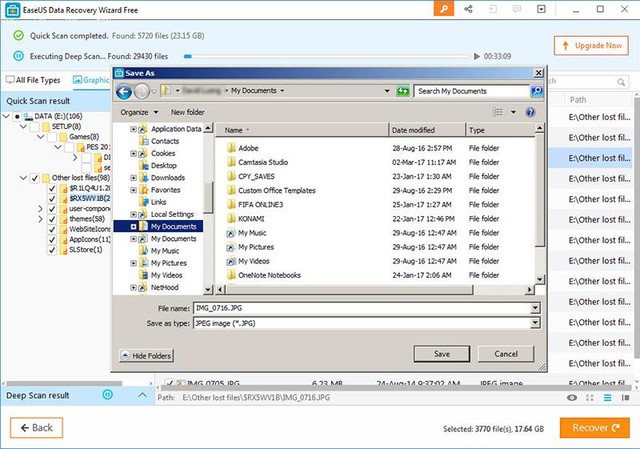This screenshot has width=640, height=449.
Task: Toggle checkbox for SLStore(1)
Action: [x=52, y=250]
